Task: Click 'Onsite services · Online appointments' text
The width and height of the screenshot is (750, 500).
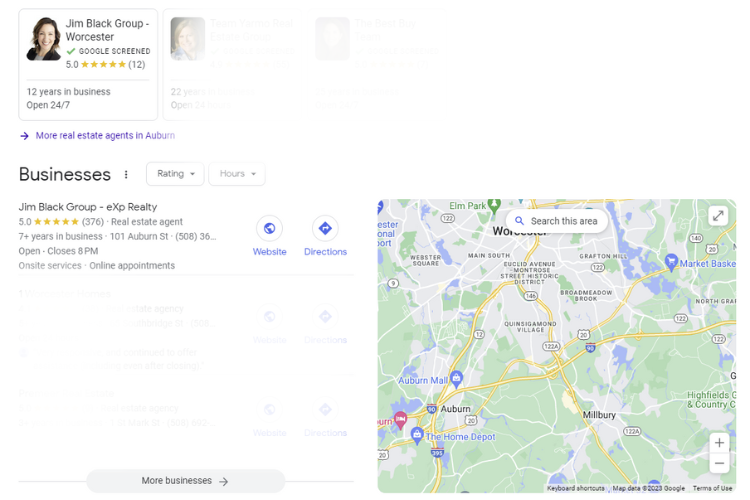Action: pos(97,266)
